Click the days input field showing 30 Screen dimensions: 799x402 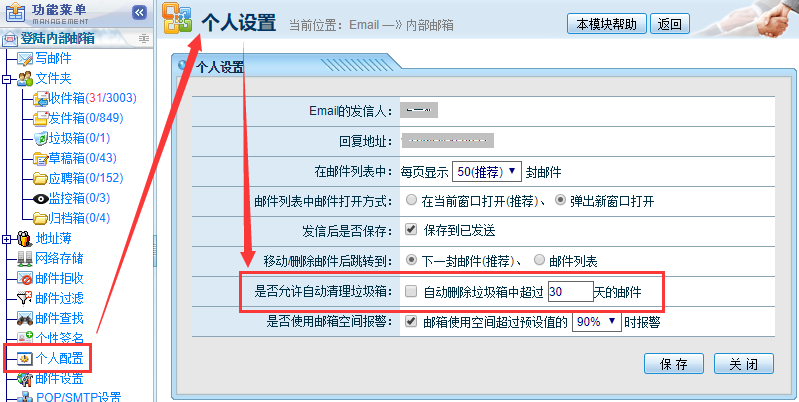570,292
